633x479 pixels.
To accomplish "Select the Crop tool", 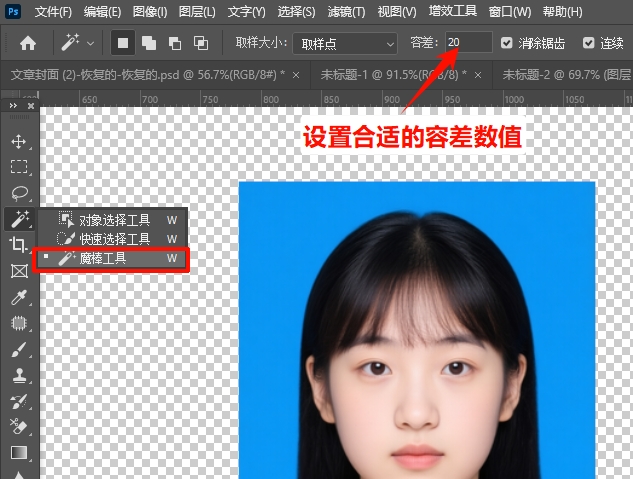I will click(19, 245).
